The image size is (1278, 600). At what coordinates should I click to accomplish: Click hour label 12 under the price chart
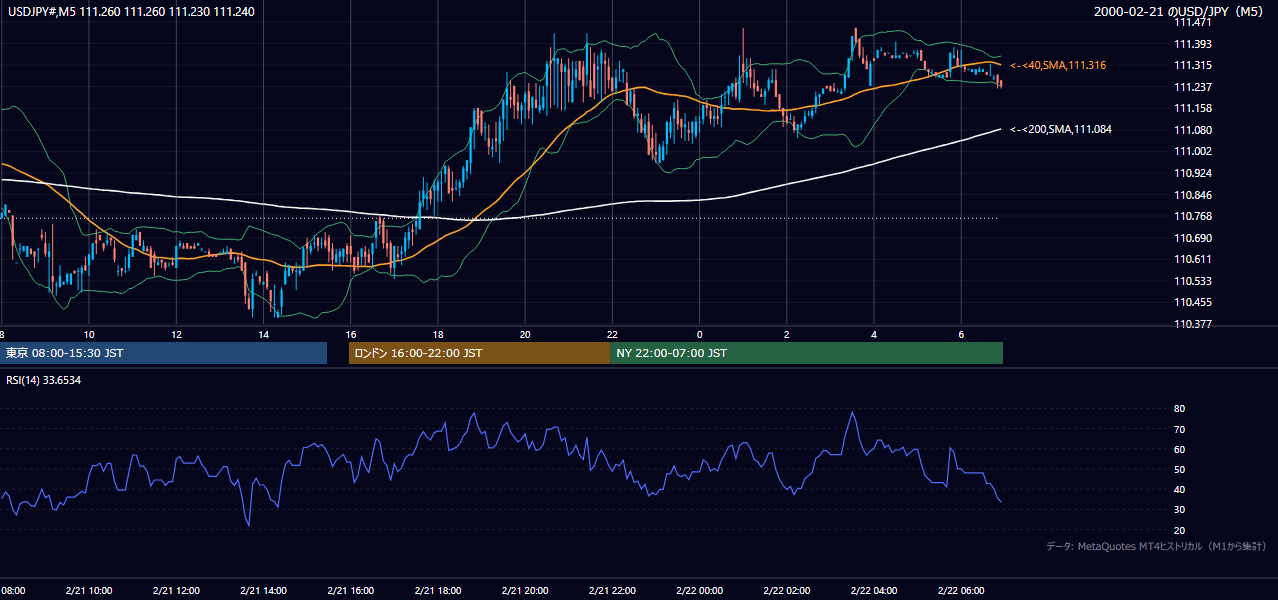click(176, 334)
